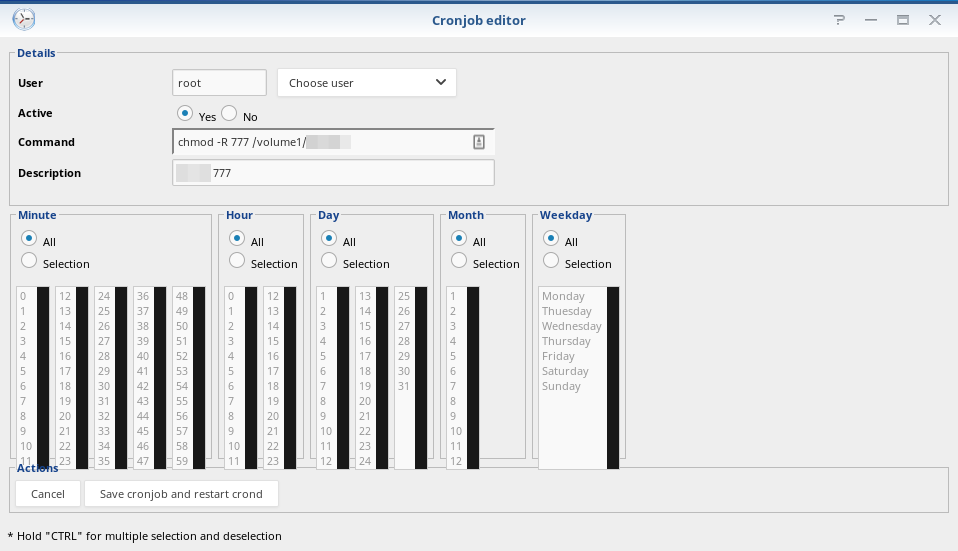Click into the Description input field
This screenshot has width=958, height=551.
coord(333,173)
